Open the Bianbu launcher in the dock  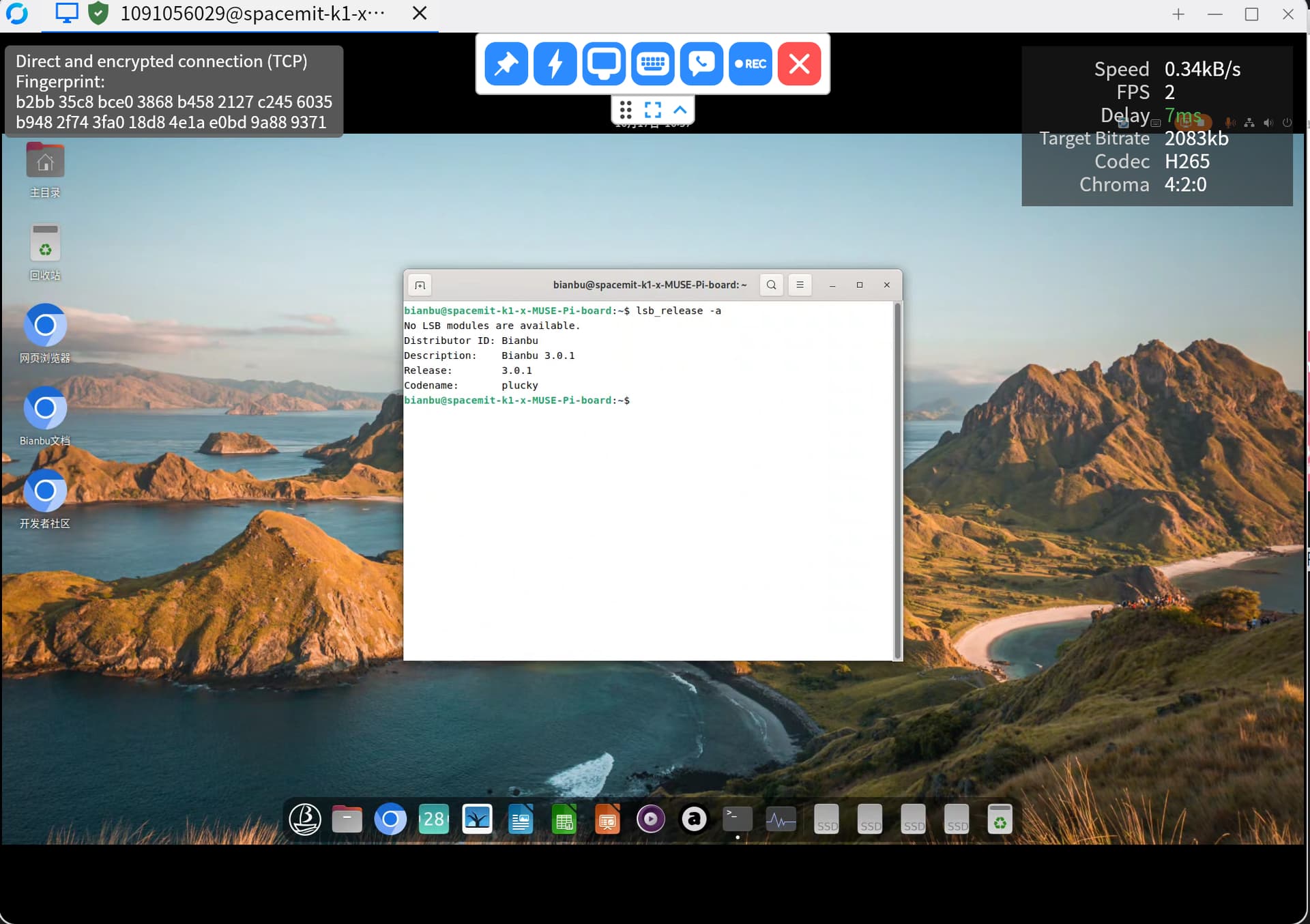(x=304, y=820)
